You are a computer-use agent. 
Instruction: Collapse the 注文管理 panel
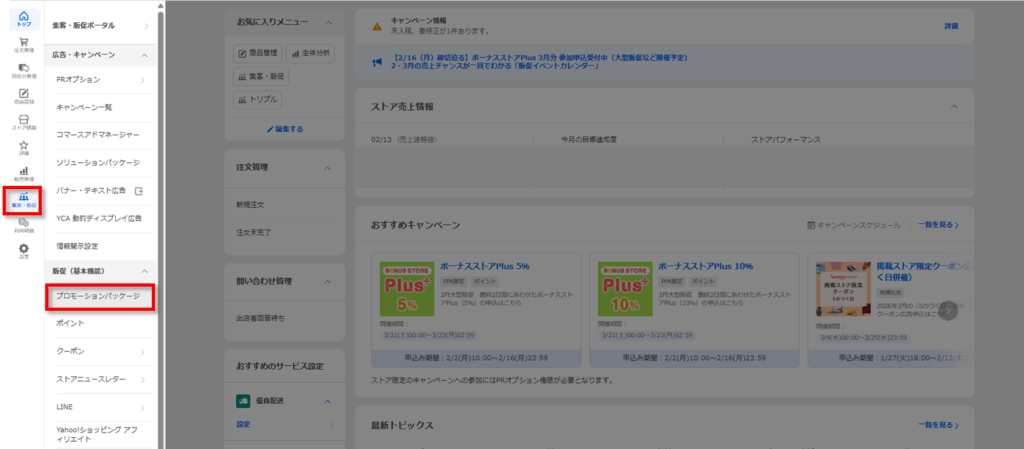[x=328, y=168]
